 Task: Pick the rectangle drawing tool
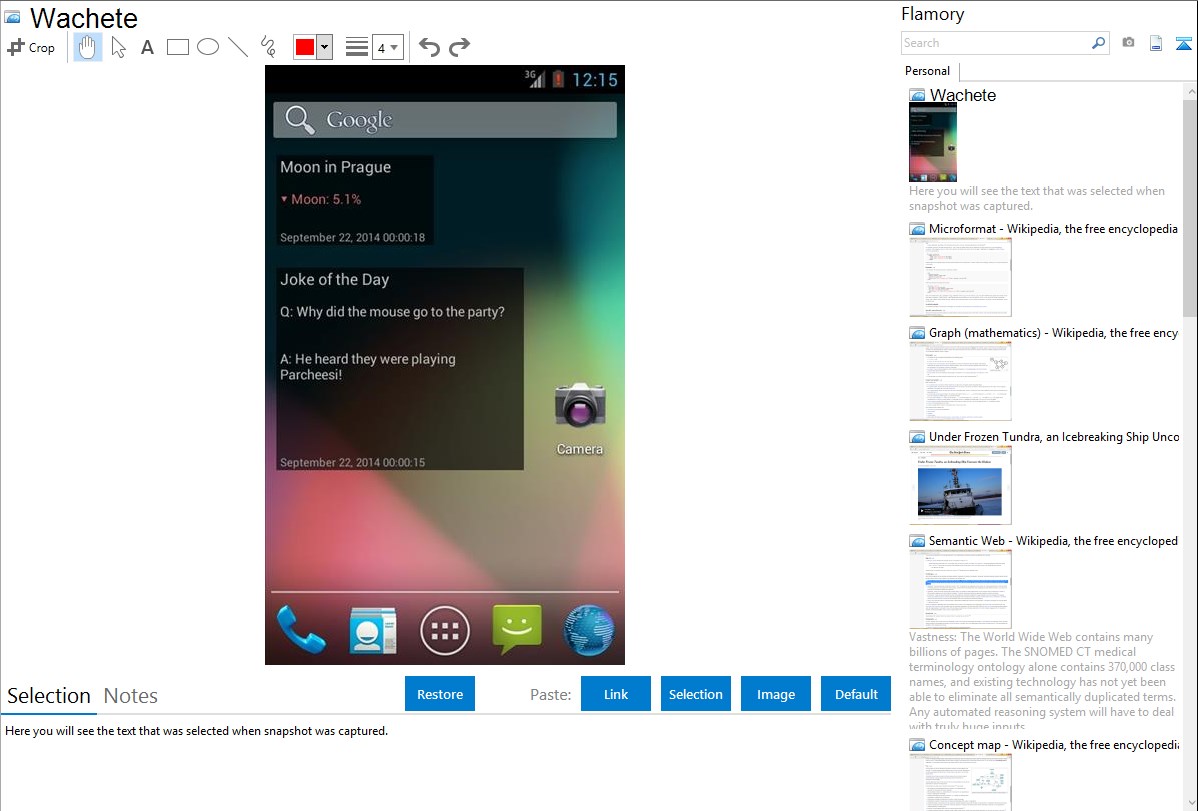click(x=177, y=47)
